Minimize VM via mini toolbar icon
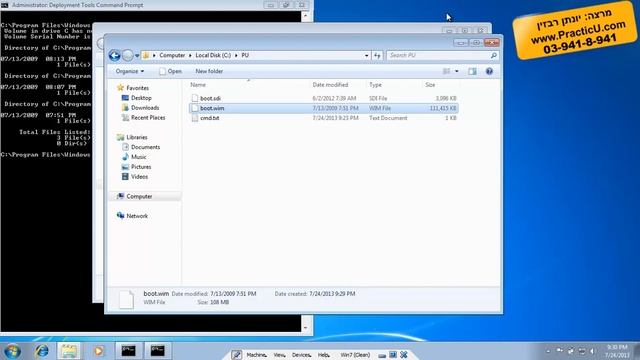640x360 pixels. [382, 355]
